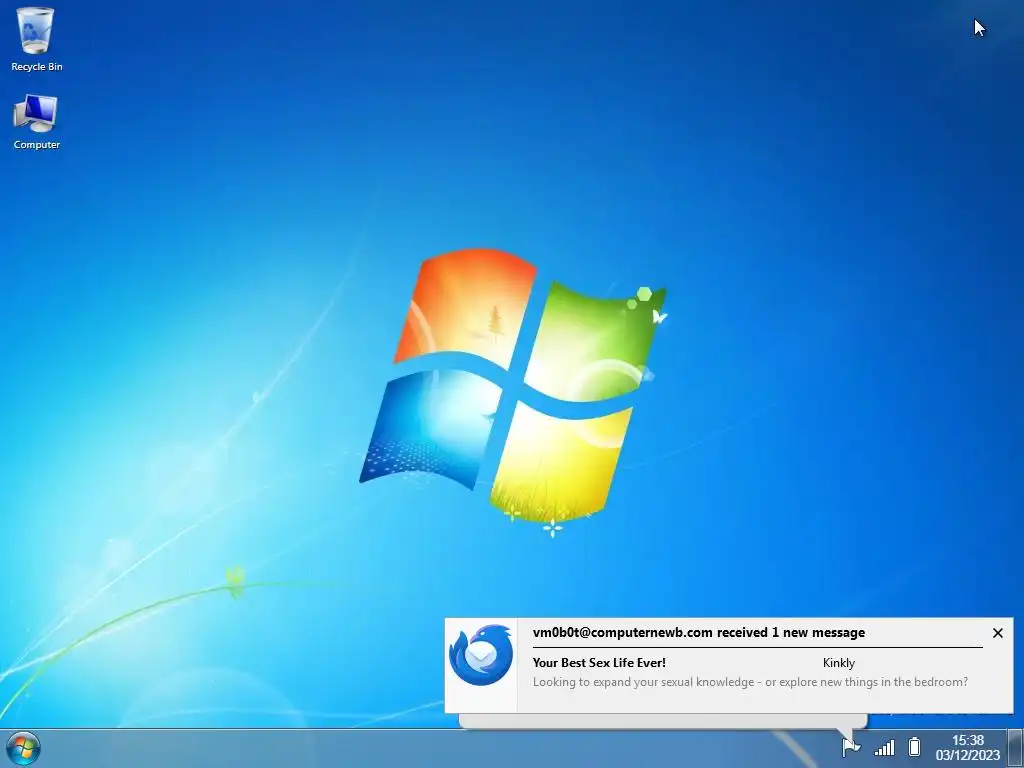Click the notification header 'received 1 new message'
The height and width of the screenshot is (768, 1024).
791,632
